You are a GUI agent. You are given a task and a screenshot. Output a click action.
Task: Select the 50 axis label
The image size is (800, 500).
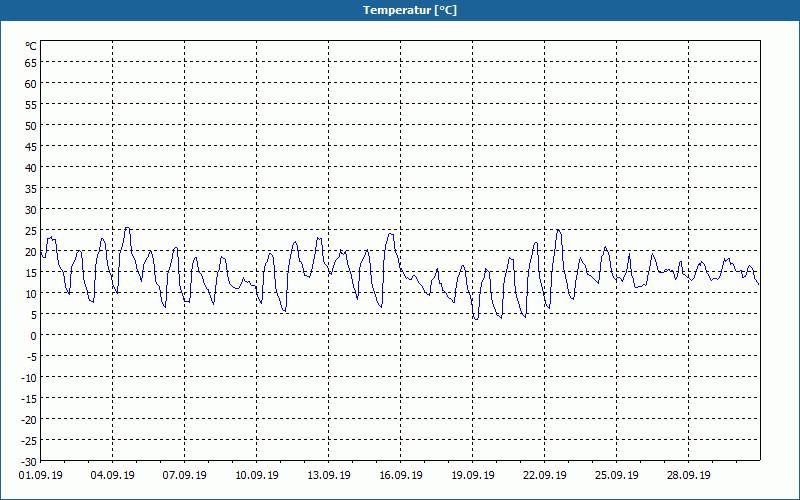(x=31, y=126)
